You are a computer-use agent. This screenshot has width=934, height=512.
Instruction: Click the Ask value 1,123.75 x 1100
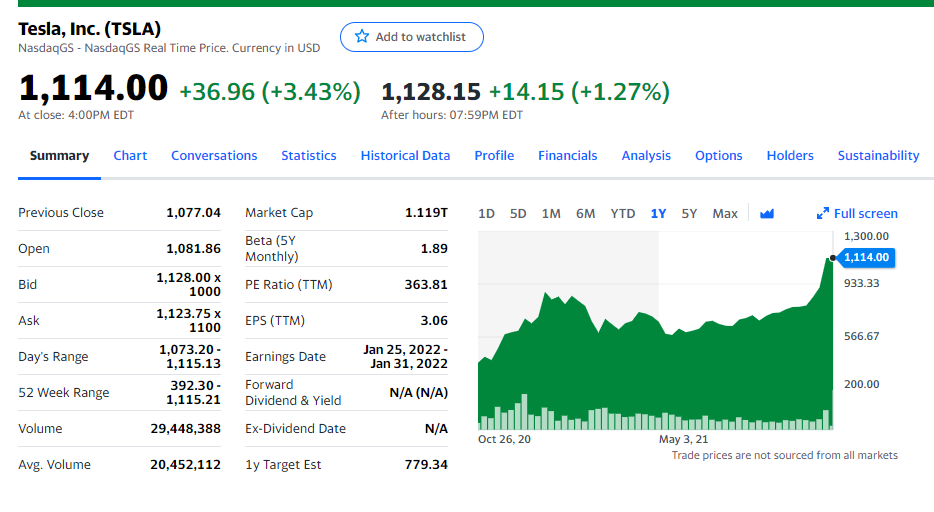coord(188,320)
